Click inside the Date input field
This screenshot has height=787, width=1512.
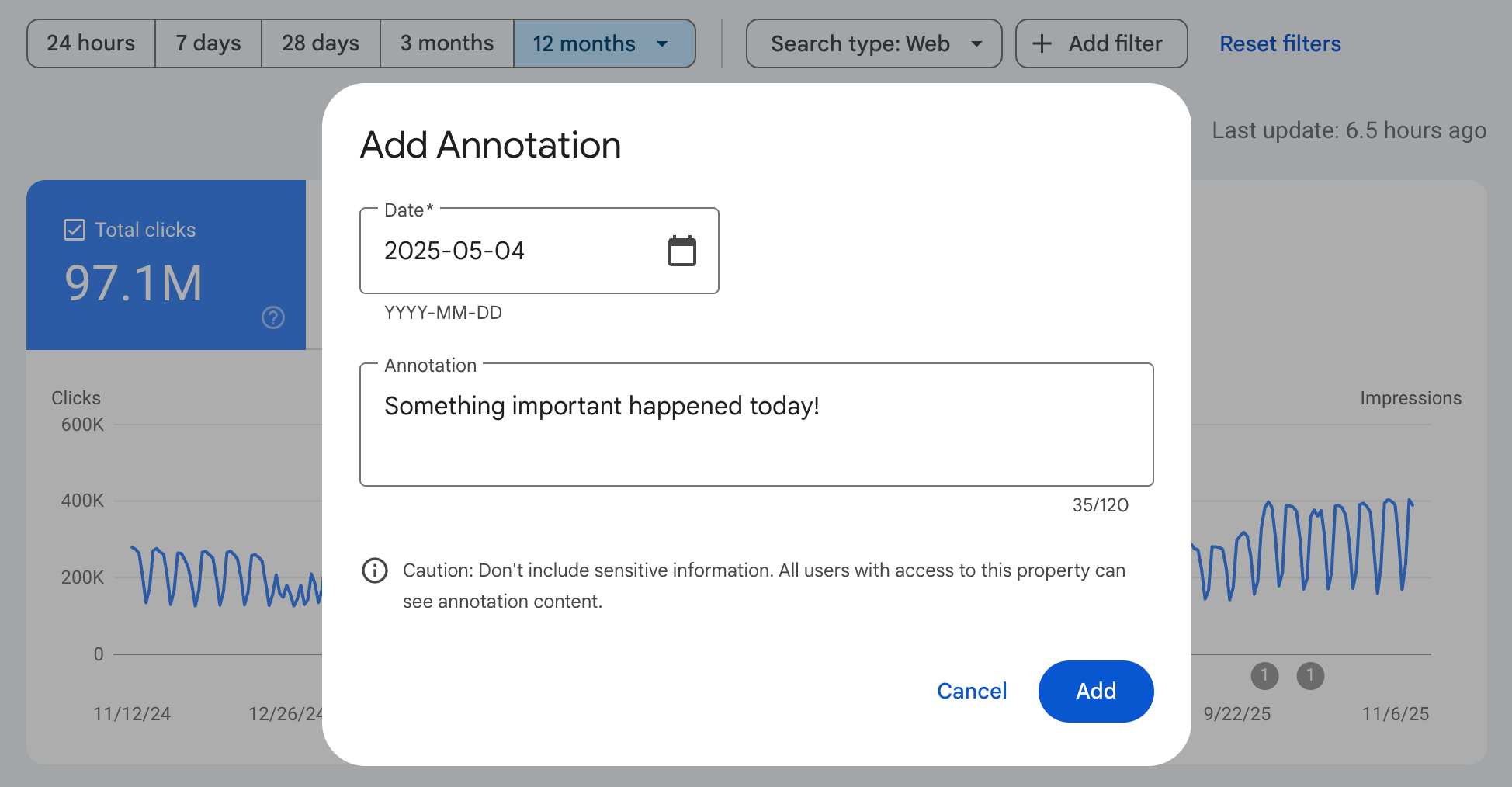click(x=512, y=251)
